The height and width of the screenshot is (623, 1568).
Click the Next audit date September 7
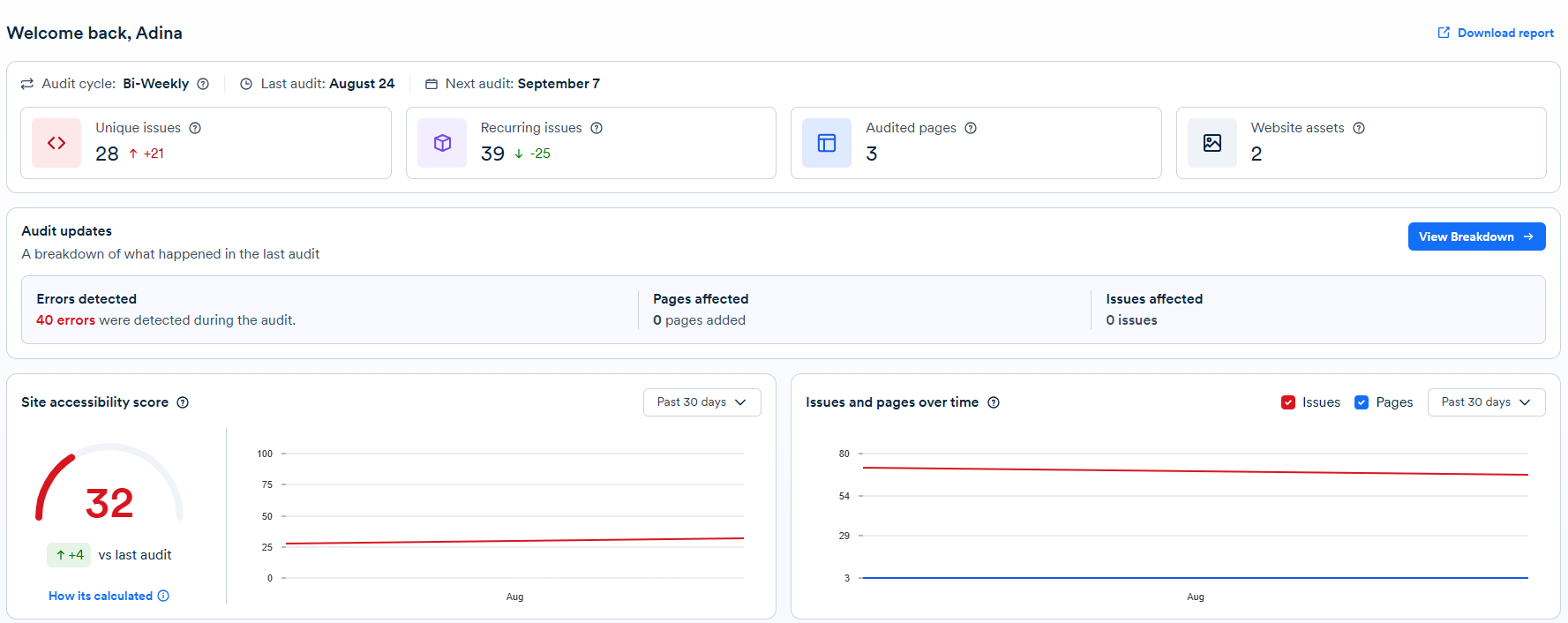(x=559, y=84)
